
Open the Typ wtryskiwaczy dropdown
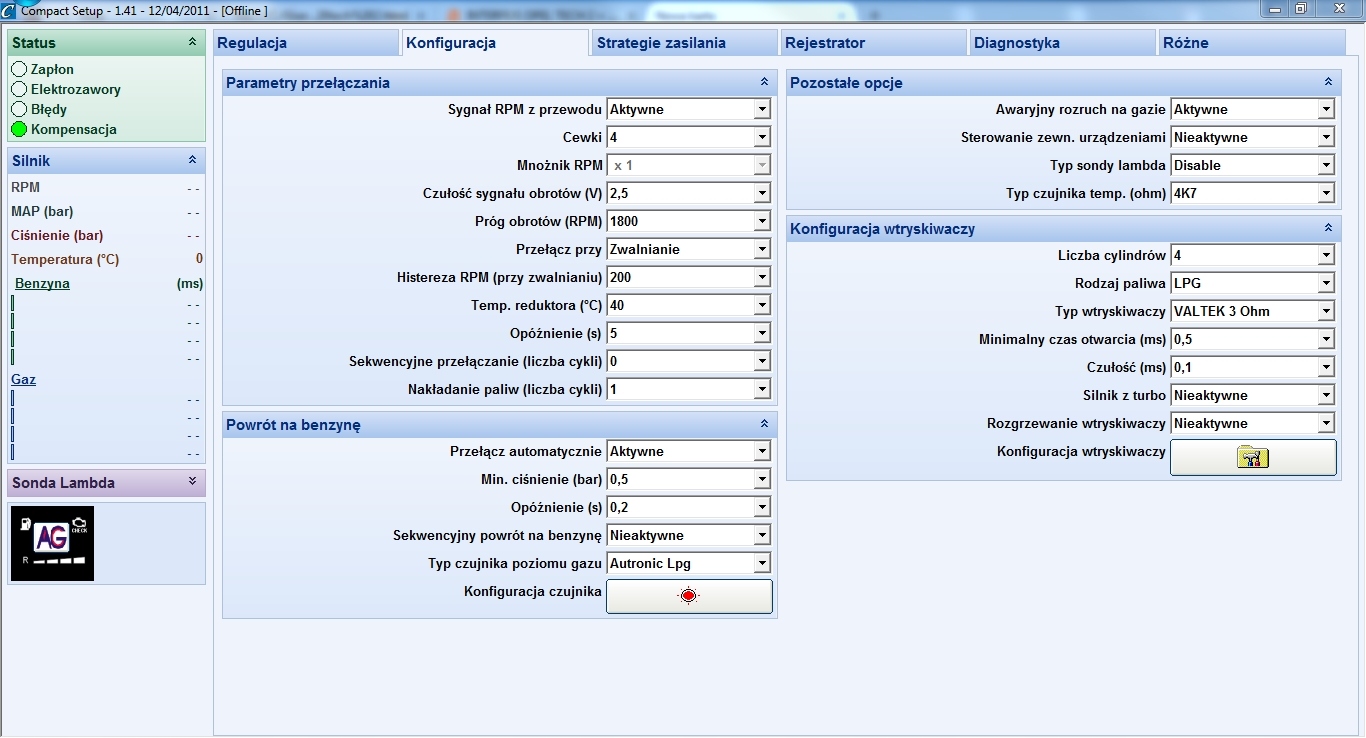(1326, 311)
